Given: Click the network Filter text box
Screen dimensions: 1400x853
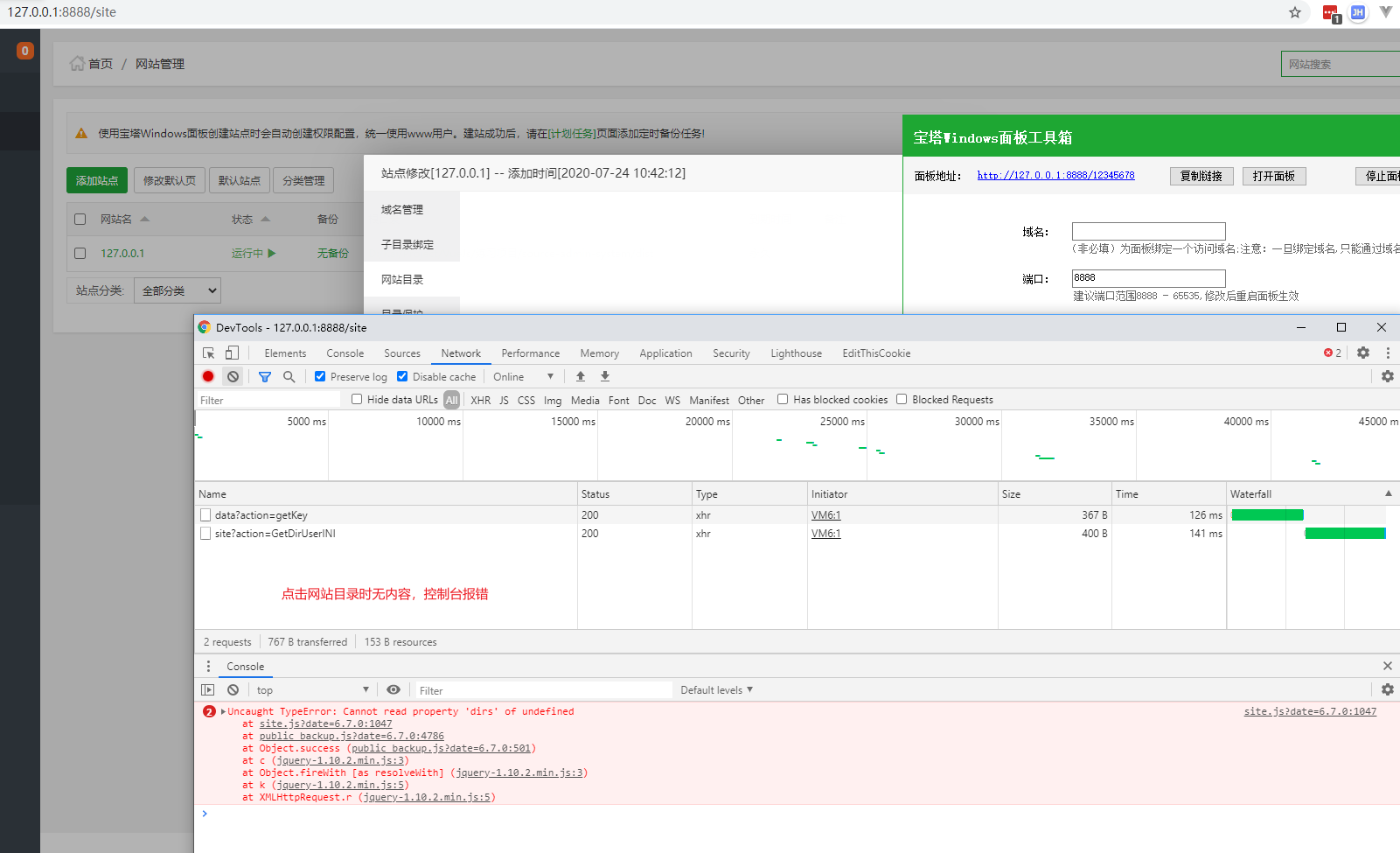Looking at the screenshot, I should tap(268, 400).
